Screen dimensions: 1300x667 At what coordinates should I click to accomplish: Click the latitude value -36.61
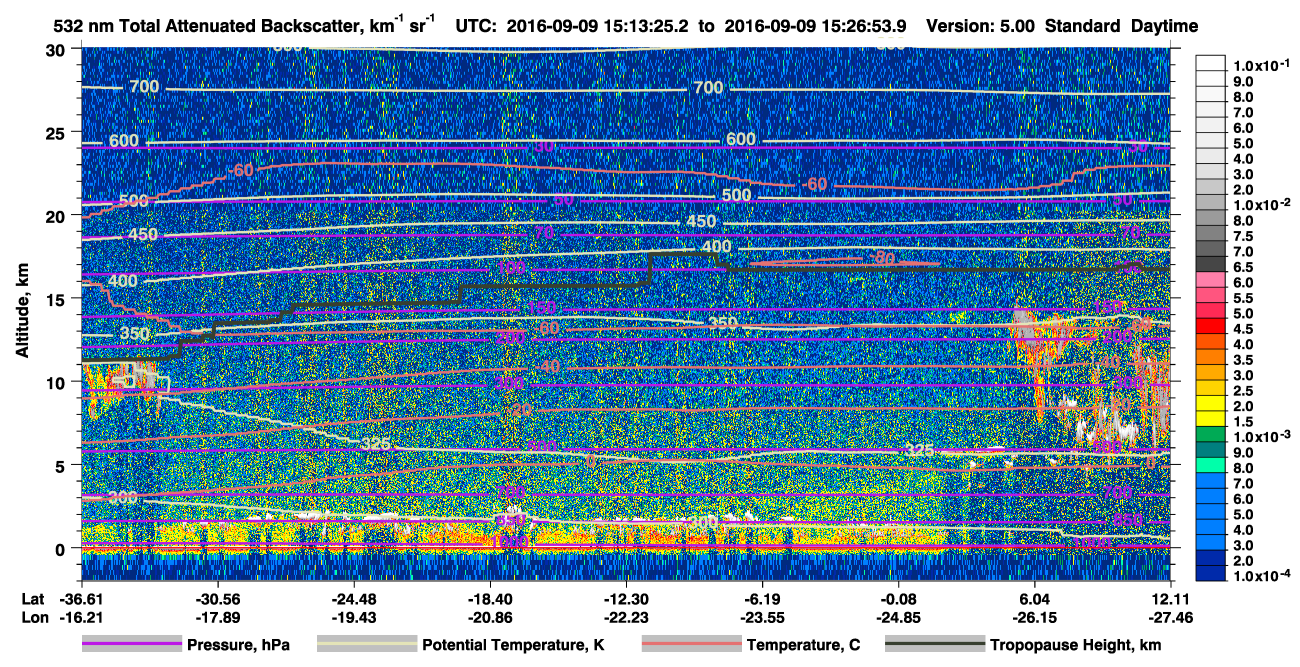[x=81, y=598]
